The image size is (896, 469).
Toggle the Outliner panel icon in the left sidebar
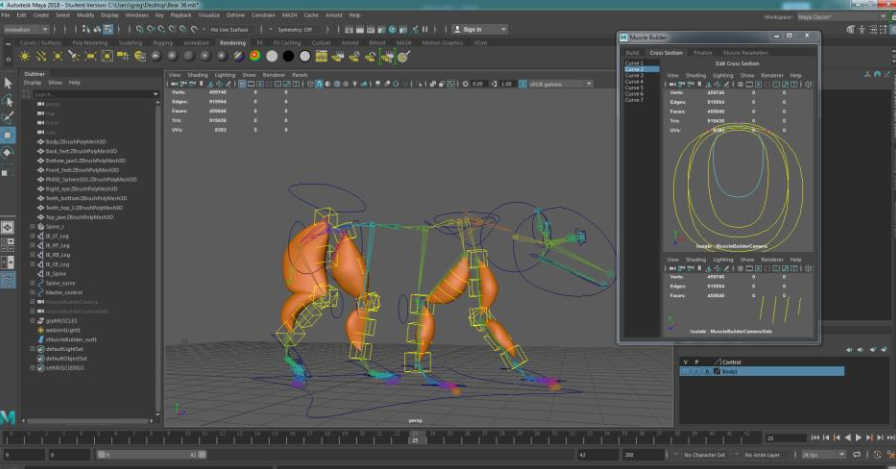pyautogui.click(x=8, y=280)
